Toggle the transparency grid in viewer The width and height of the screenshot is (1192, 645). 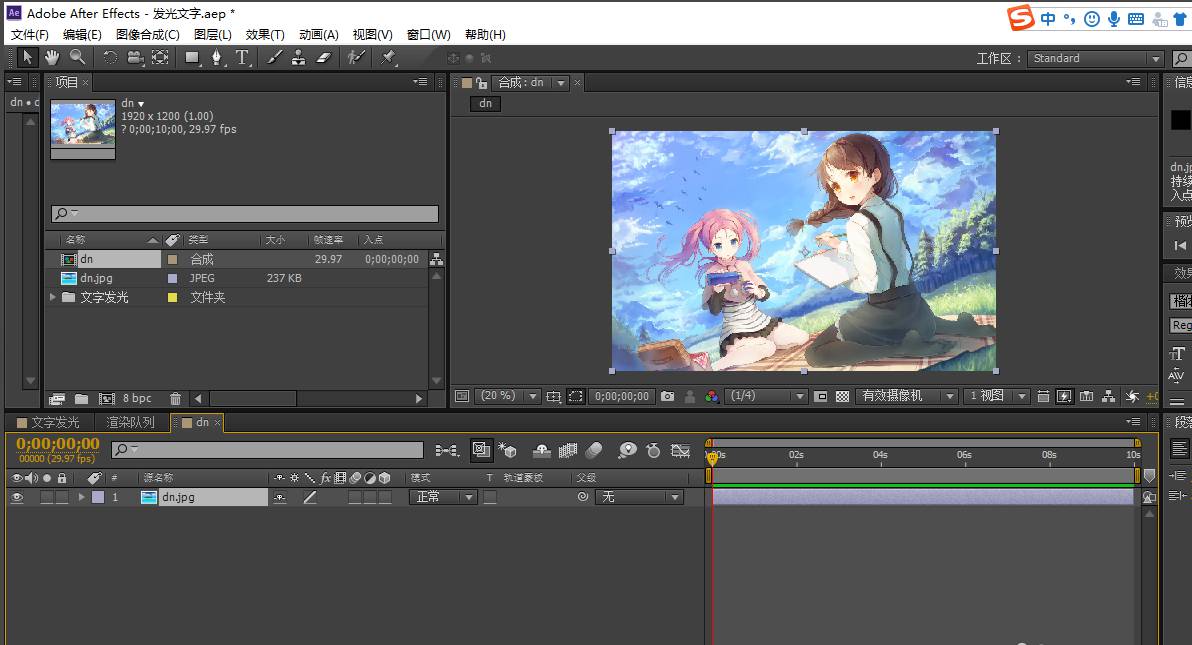(x=843, y=396)
